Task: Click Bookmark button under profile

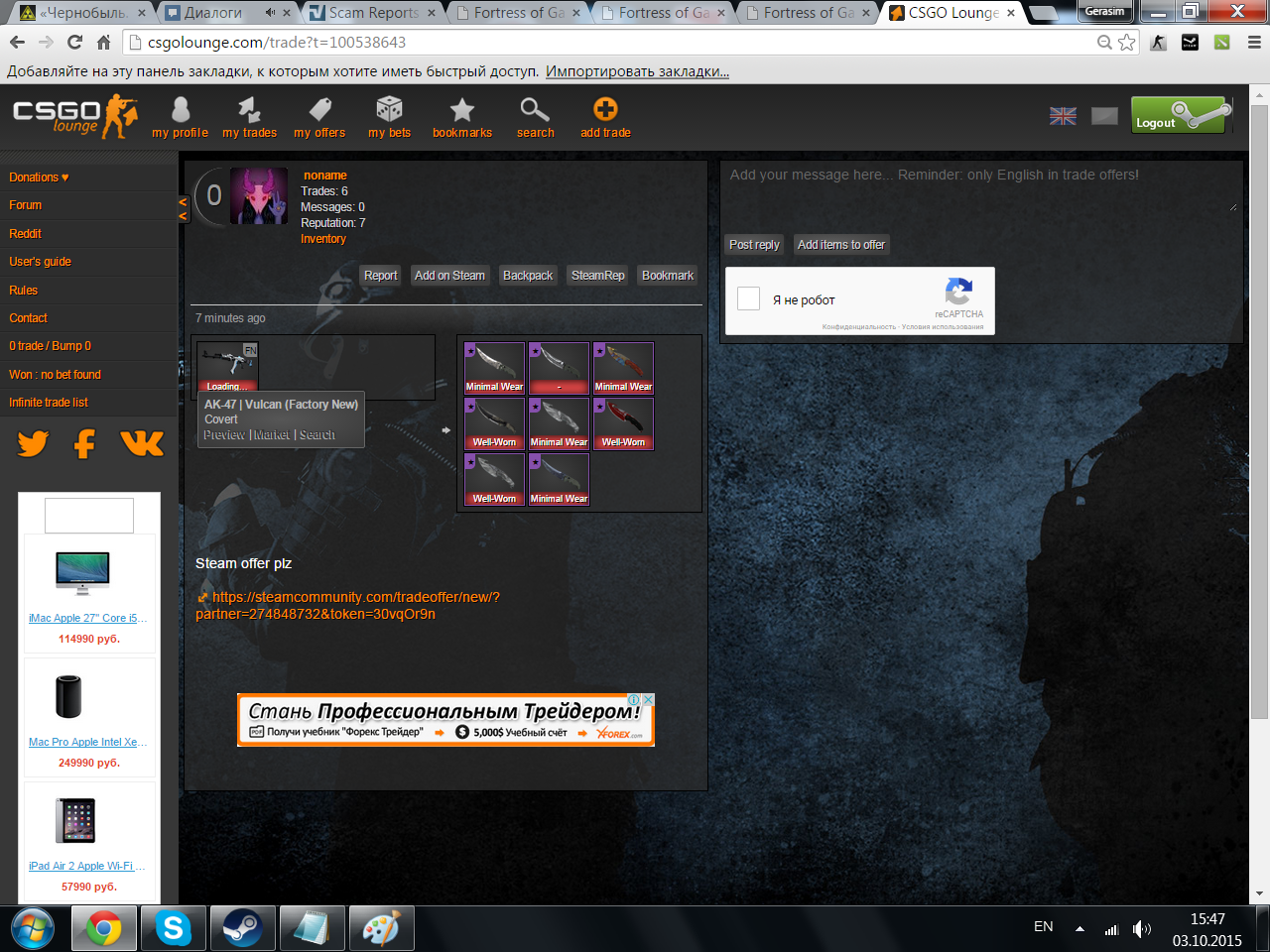Action: [668, 276]
